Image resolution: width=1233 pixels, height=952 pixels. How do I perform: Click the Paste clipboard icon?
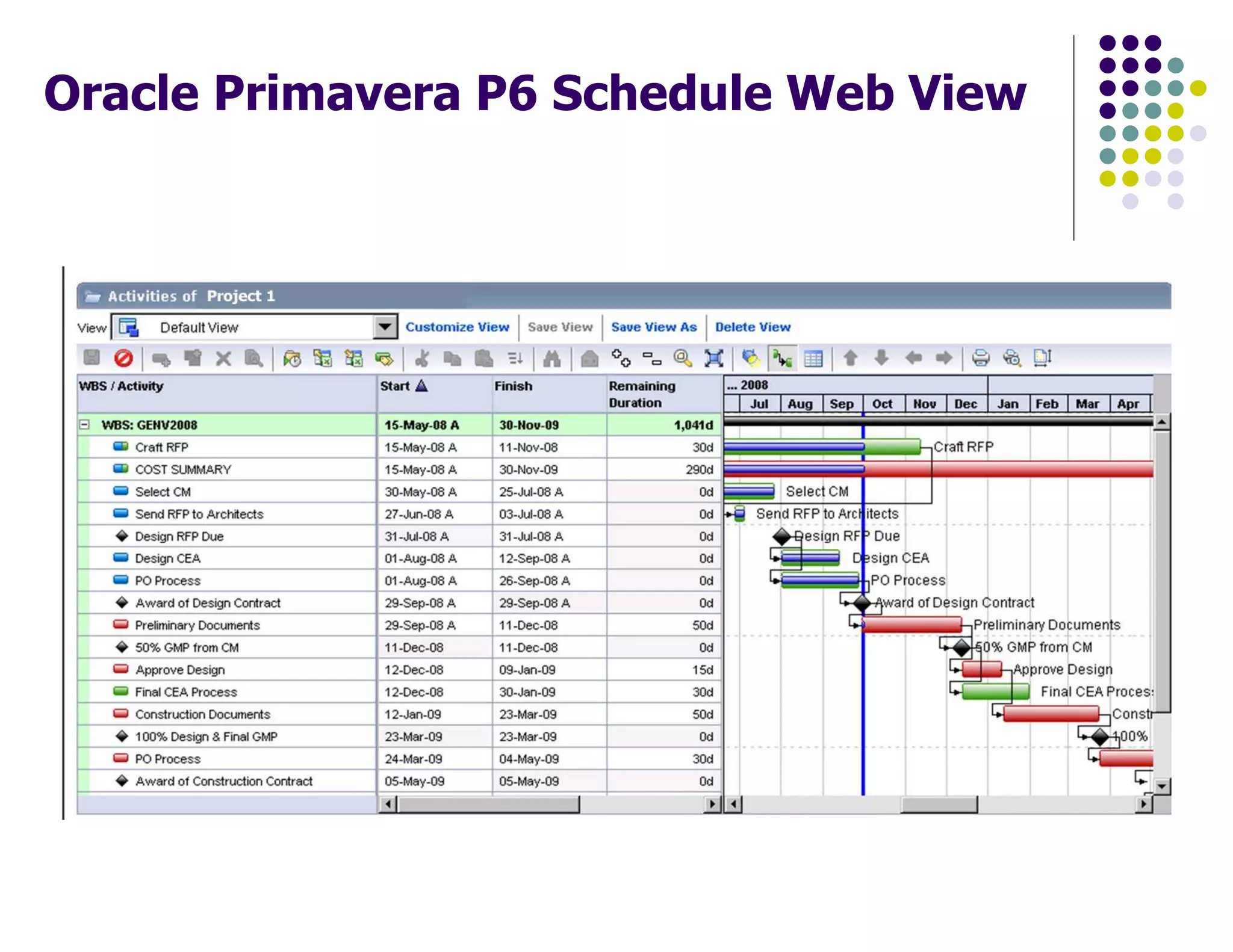[483, 359]
